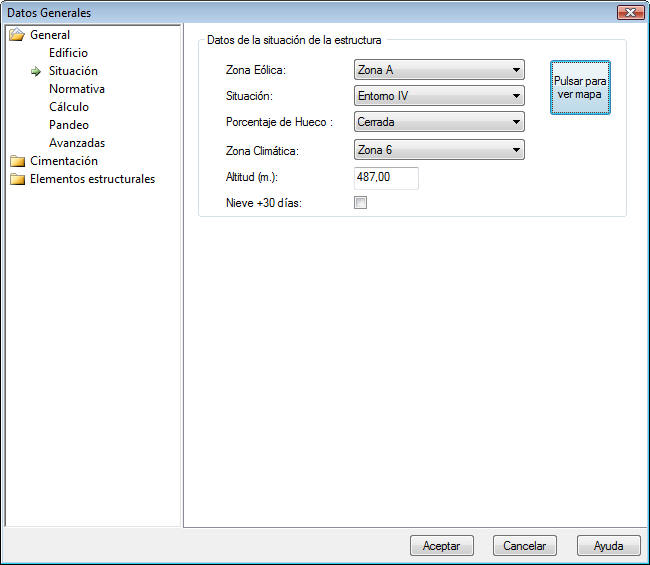Click Pulsar para ver mapa button

[580, 87]
